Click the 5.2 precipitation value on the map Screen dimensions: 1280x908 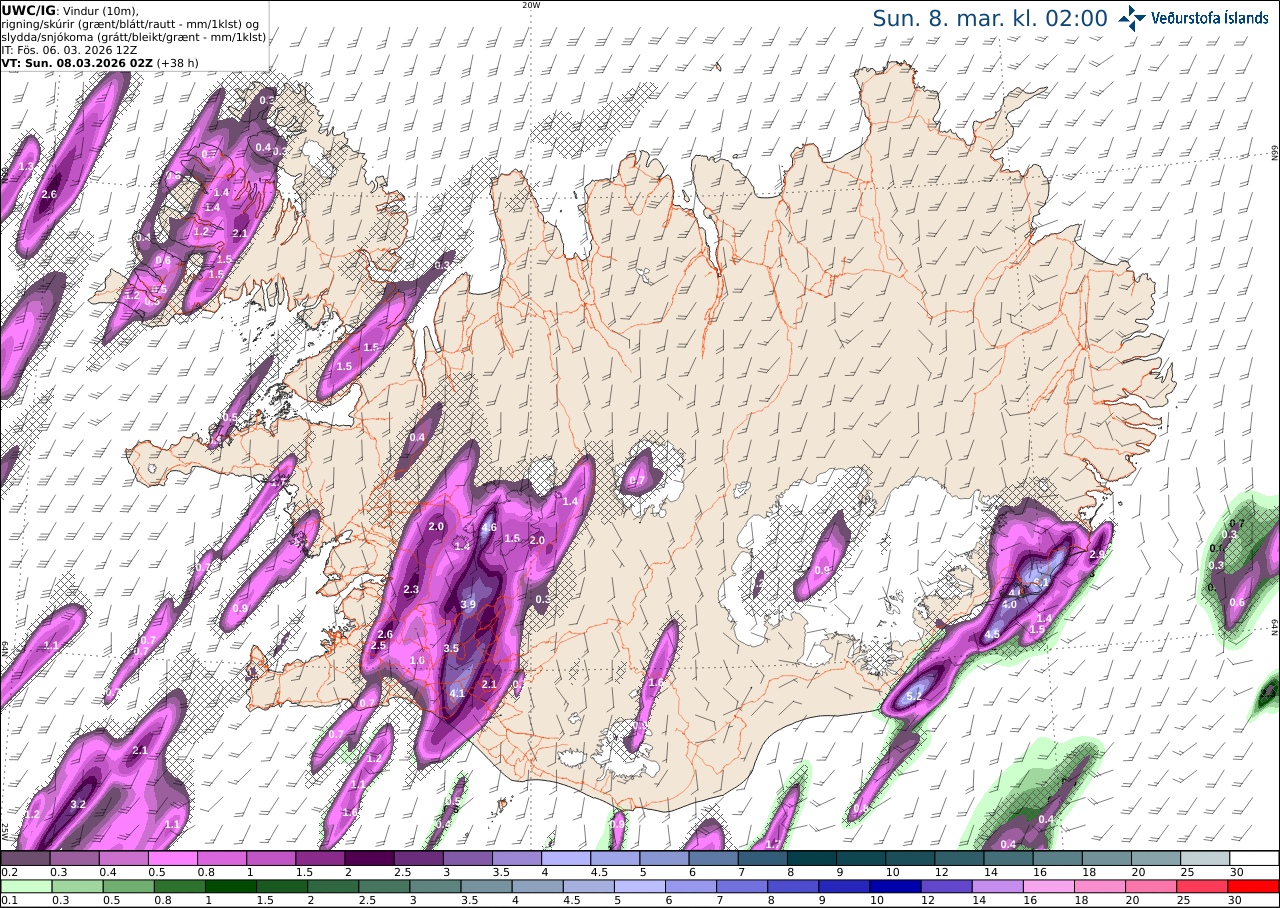(x=914, y=697)
